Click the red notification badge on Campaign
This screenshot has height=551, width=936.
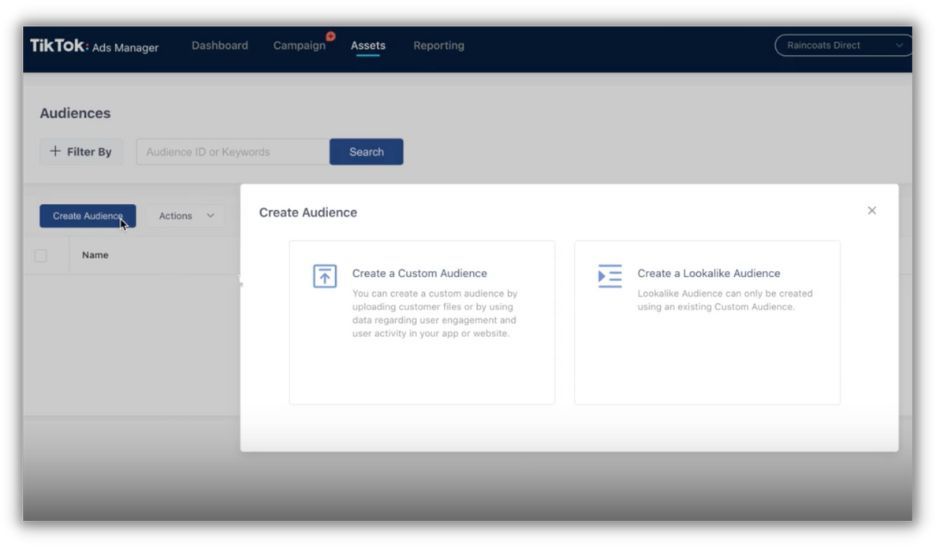[x=331, y=37]
